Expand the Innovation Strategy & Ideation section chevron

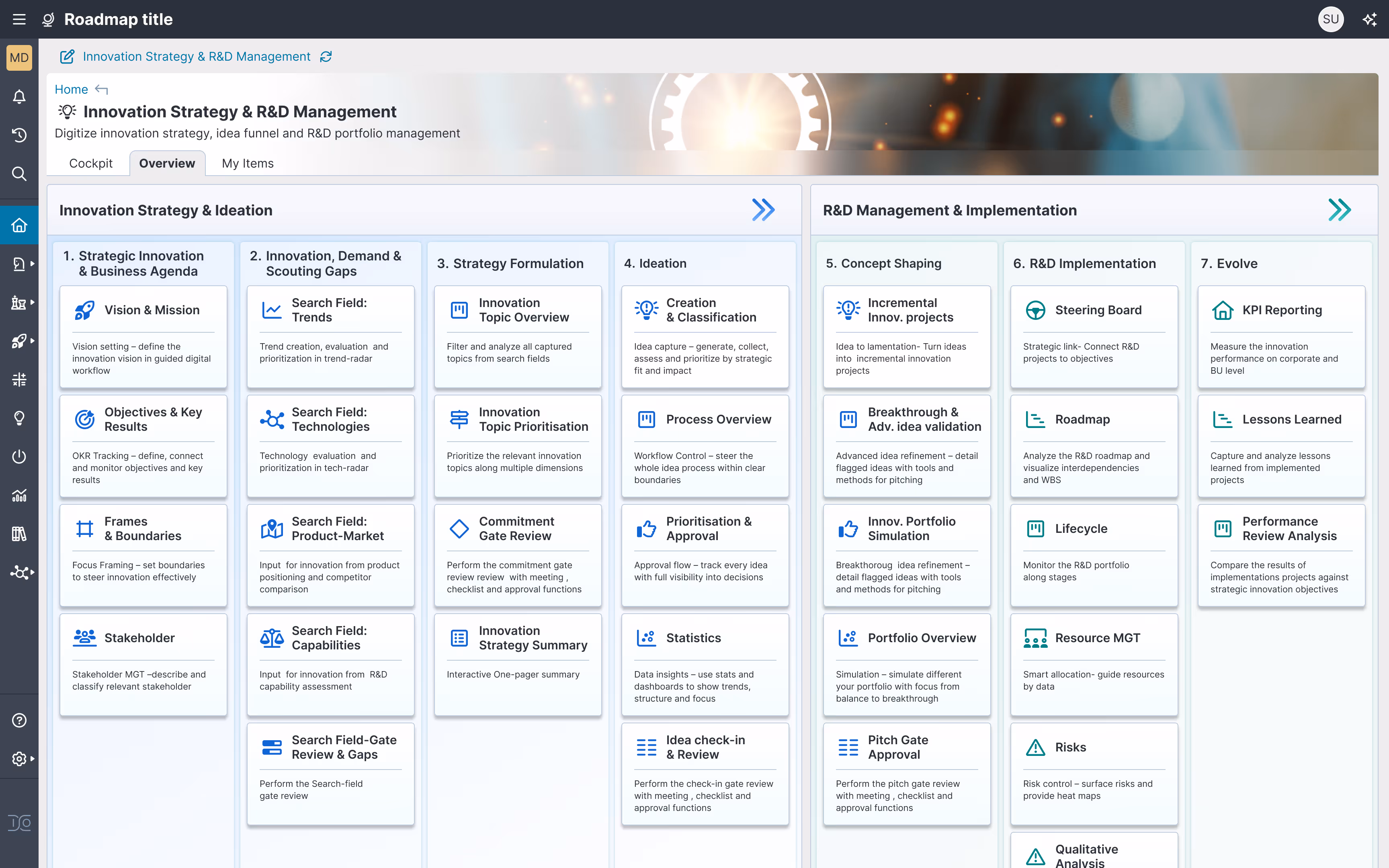click(x=764, y=210)
